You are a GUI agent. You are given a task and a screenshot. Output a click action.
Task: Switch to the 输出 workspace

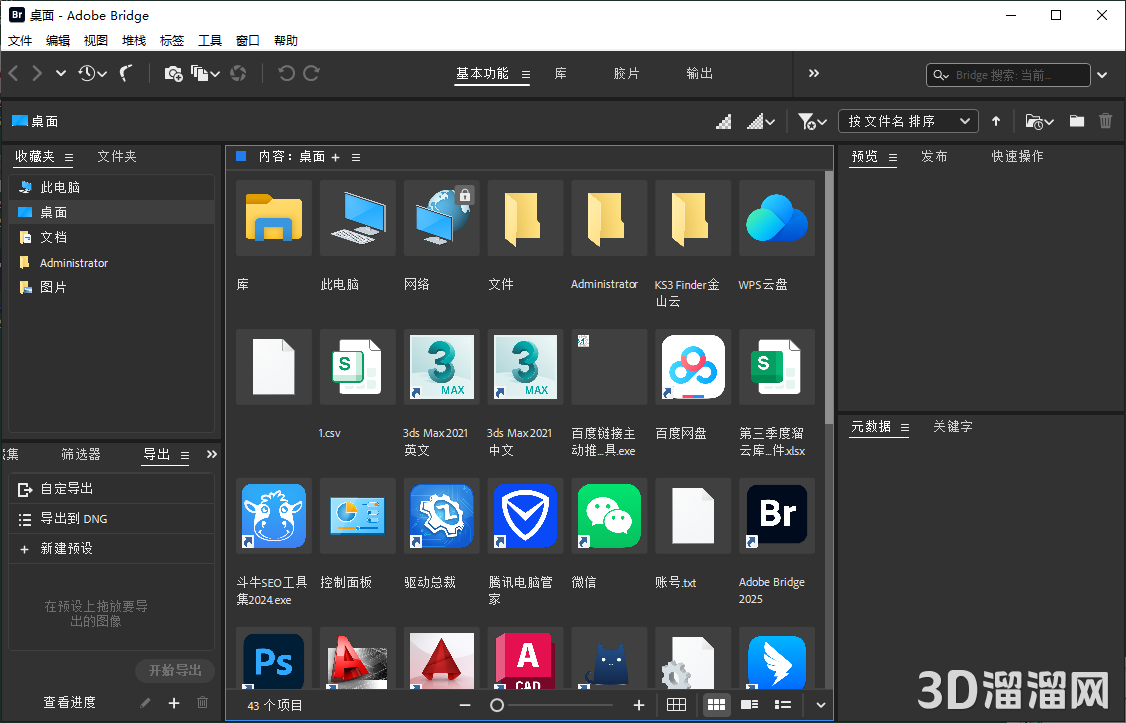[x=699, y=73]
